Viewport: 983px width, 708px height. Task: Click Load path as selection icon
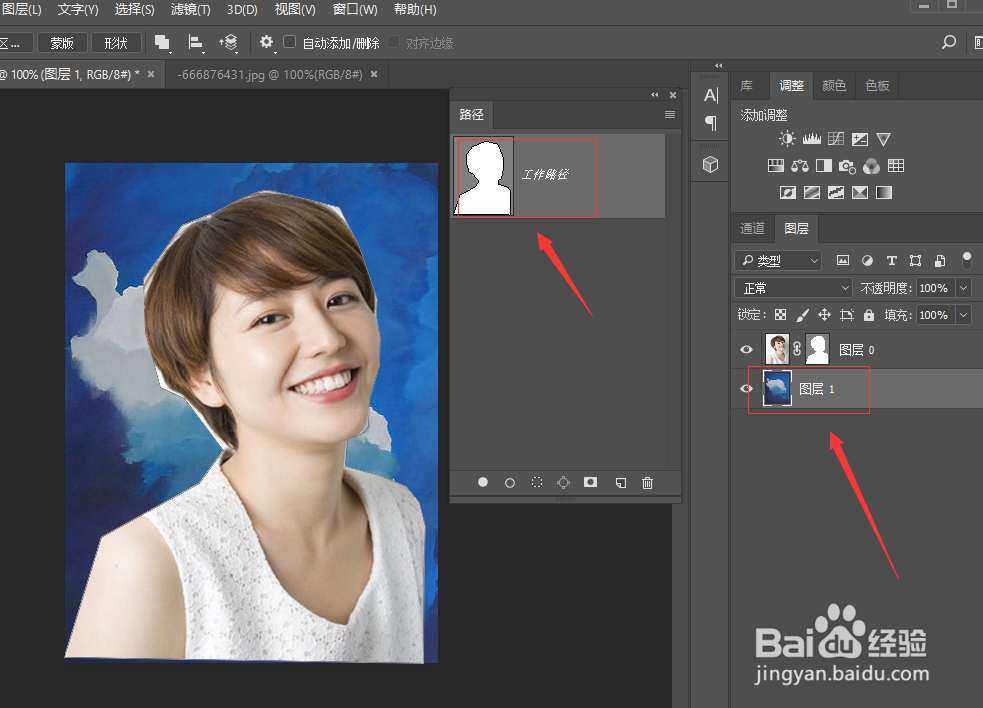click(x=537, y=482)
